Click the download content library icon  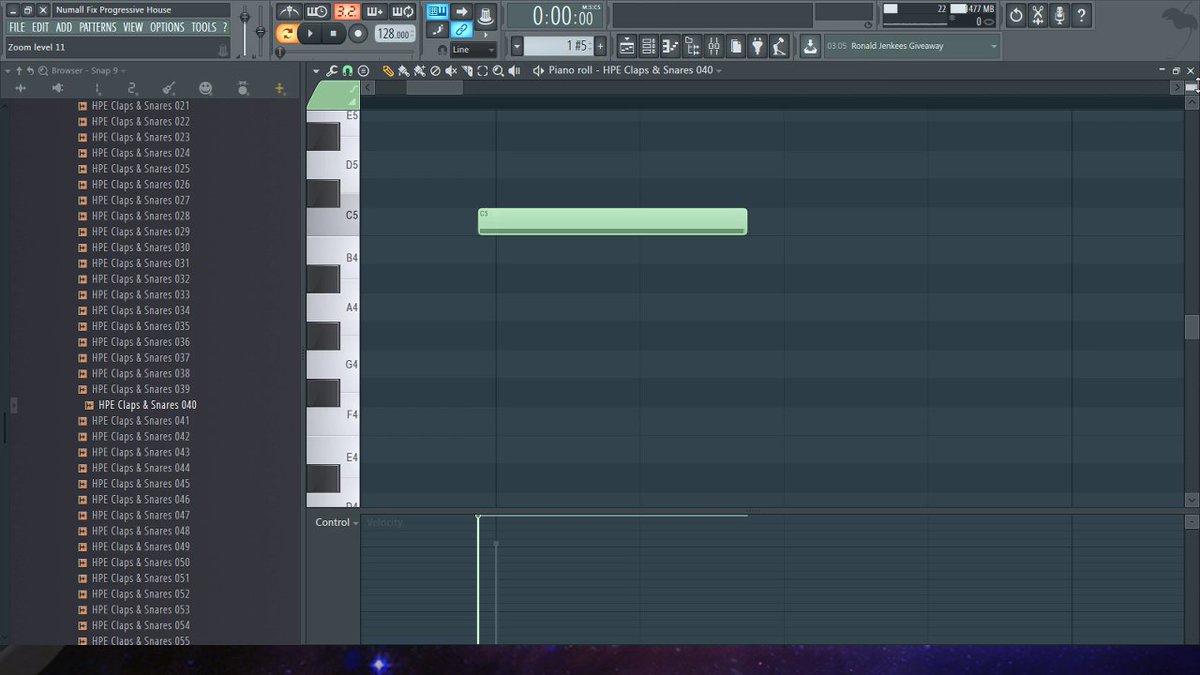click(810, 46)
